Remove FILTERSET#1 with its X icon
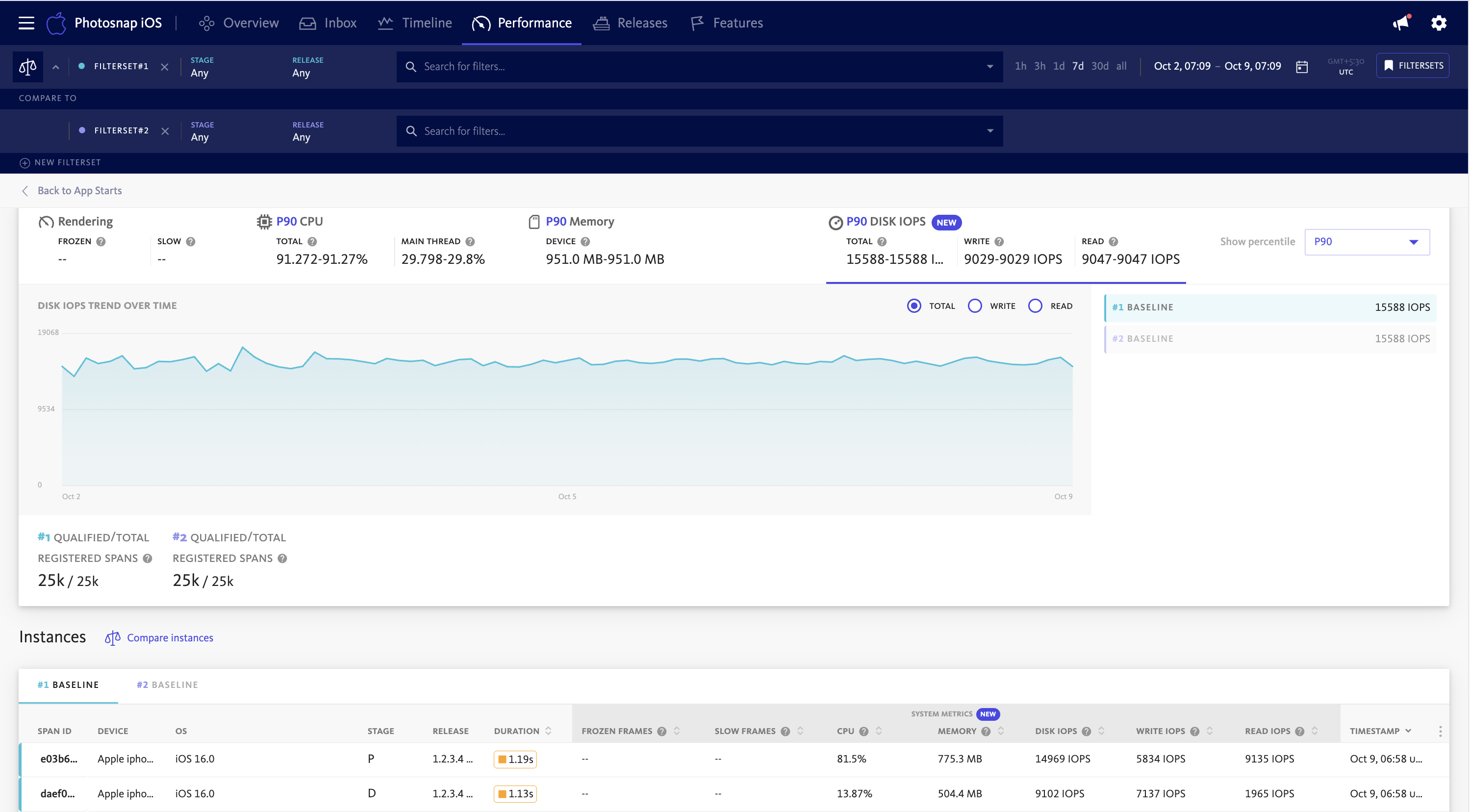This screenshot has height=812, width=1470. (164, 67)
